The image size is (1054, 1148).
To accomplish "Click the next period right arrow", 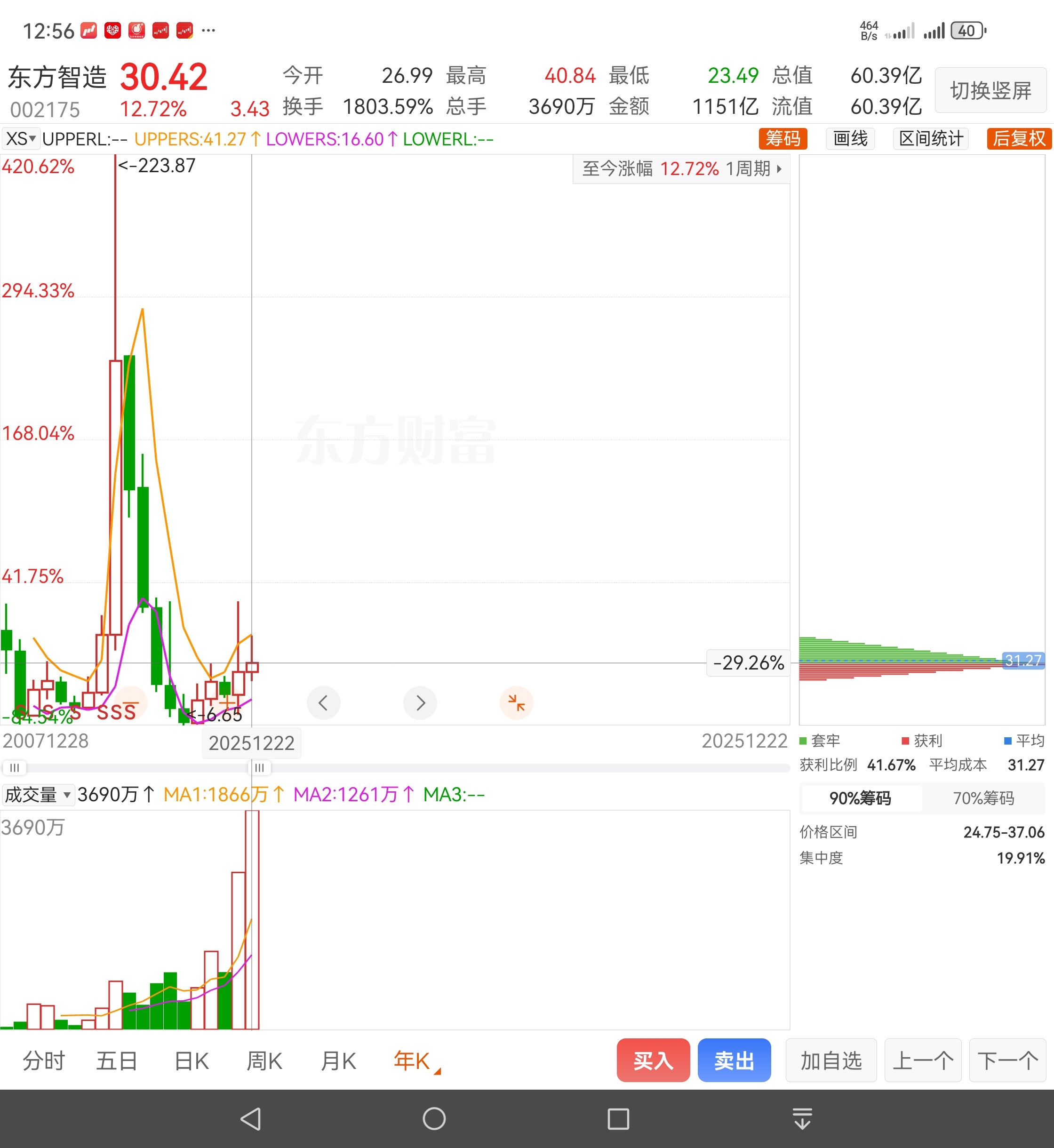I will coord(420,702).
